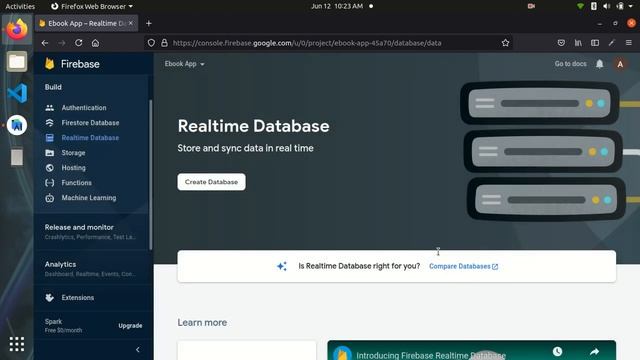Show site tracking protection shield icon
Screen dimensions: 640x360
(x=151, y=43)
